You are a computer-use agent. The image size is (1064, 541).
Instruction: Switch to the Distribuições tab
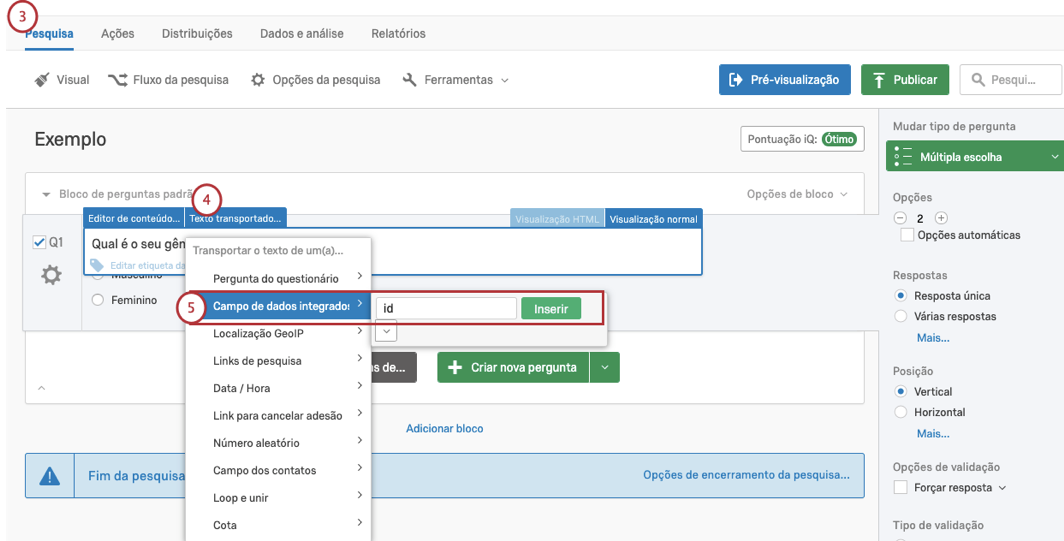[x=197, y=33]
